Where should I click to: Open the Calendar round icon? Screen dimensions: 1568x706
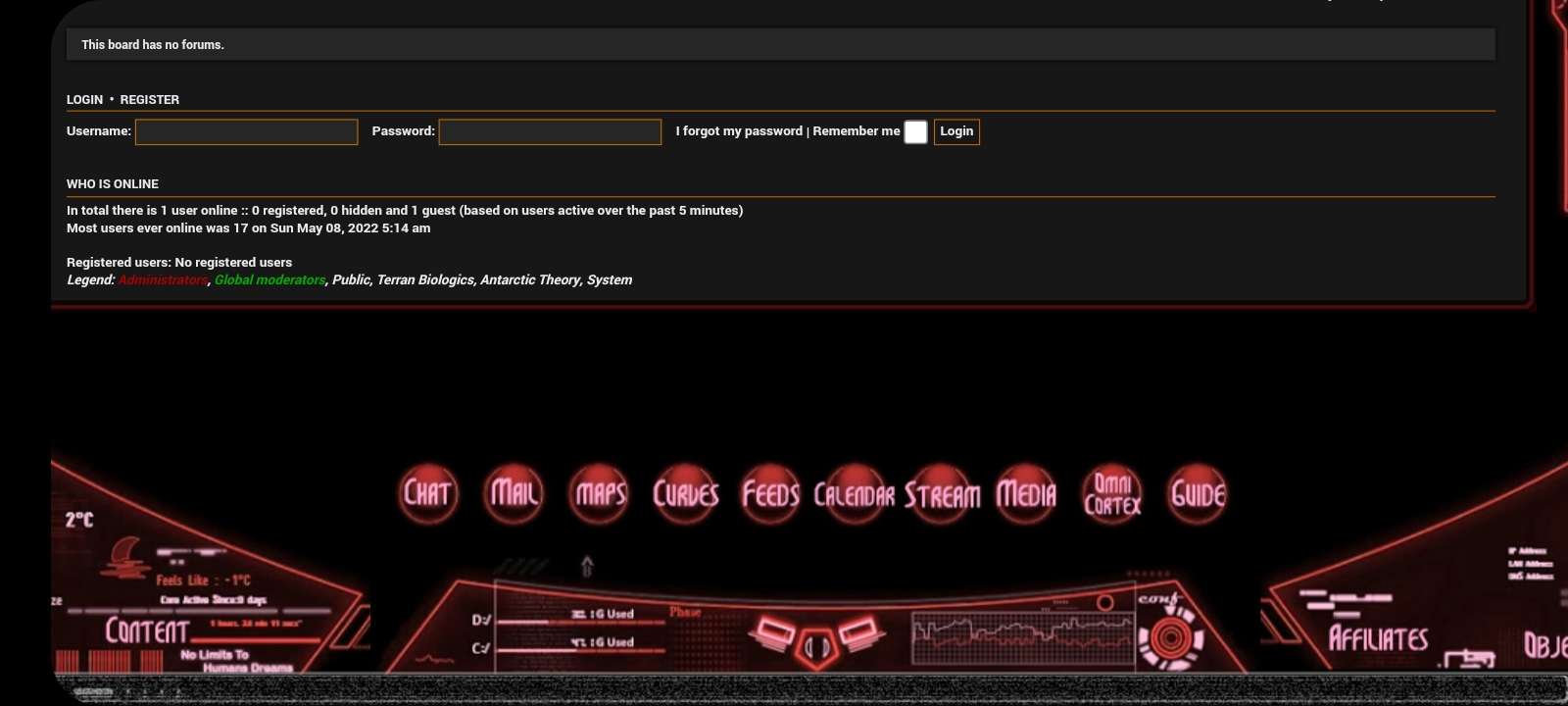click(x=855, y=495)
